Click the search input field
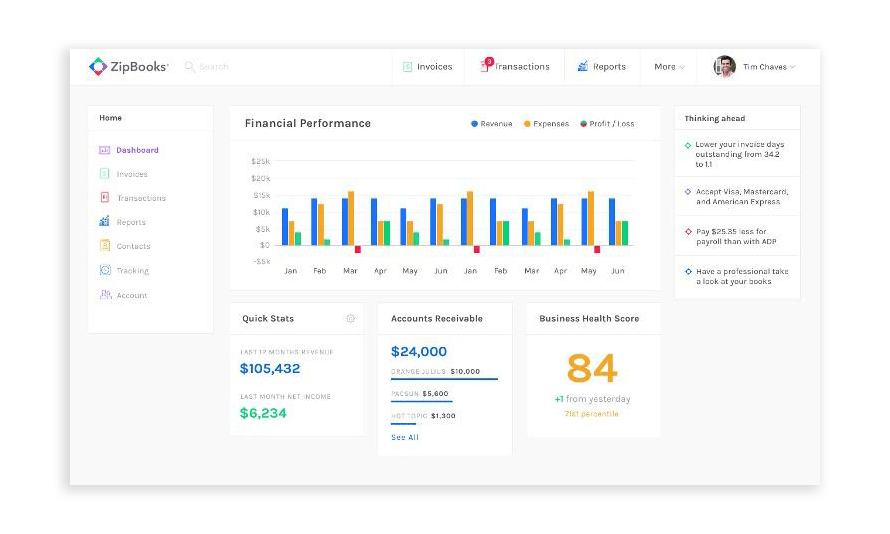Screen dimensions: 890x534 click(240, 67)
